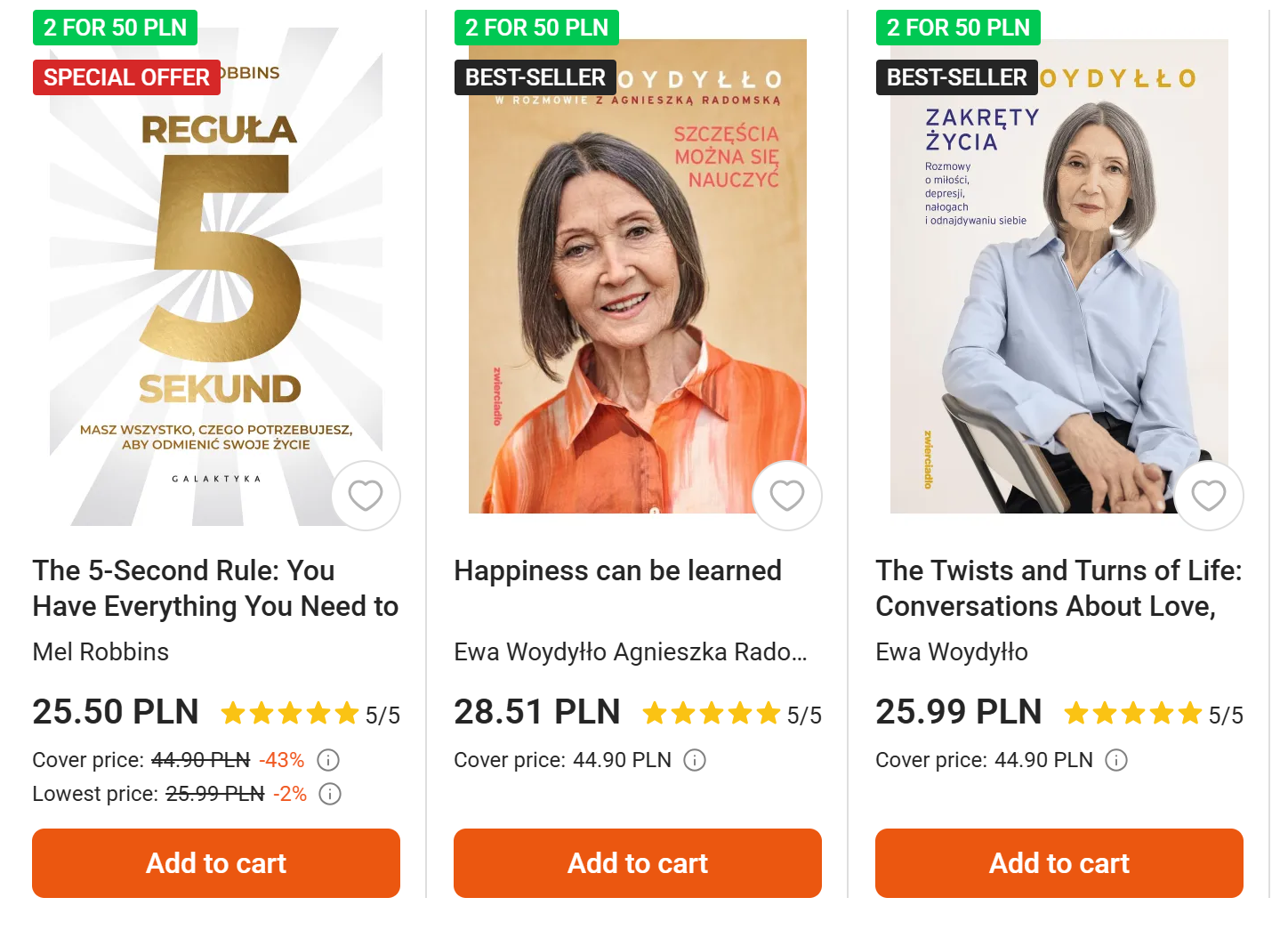The height and width of the screenshot is (930, 1288).
Task: Click the red Special Offer badge
Action: (126, 77)
